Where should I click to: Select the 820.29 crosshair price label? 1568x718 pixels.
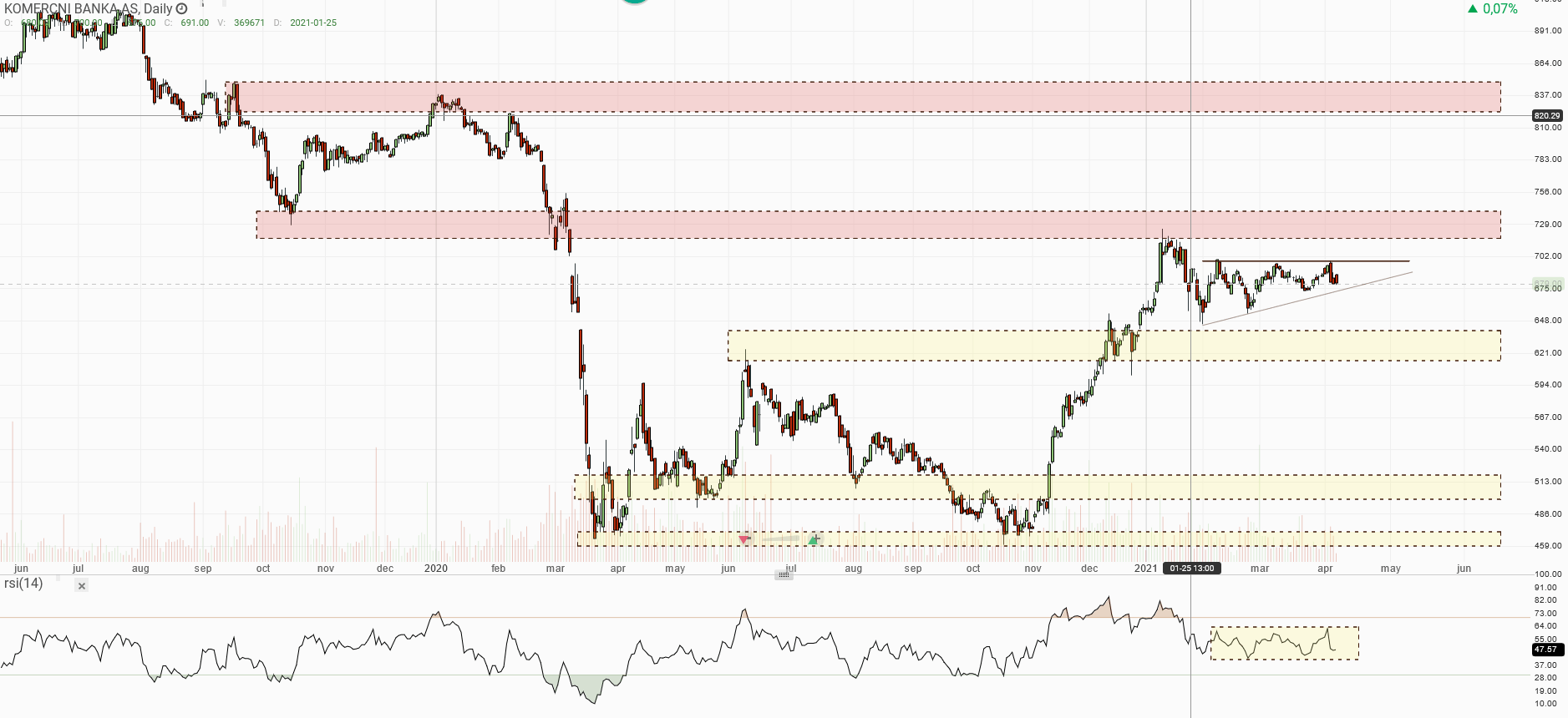(1546, 116)
